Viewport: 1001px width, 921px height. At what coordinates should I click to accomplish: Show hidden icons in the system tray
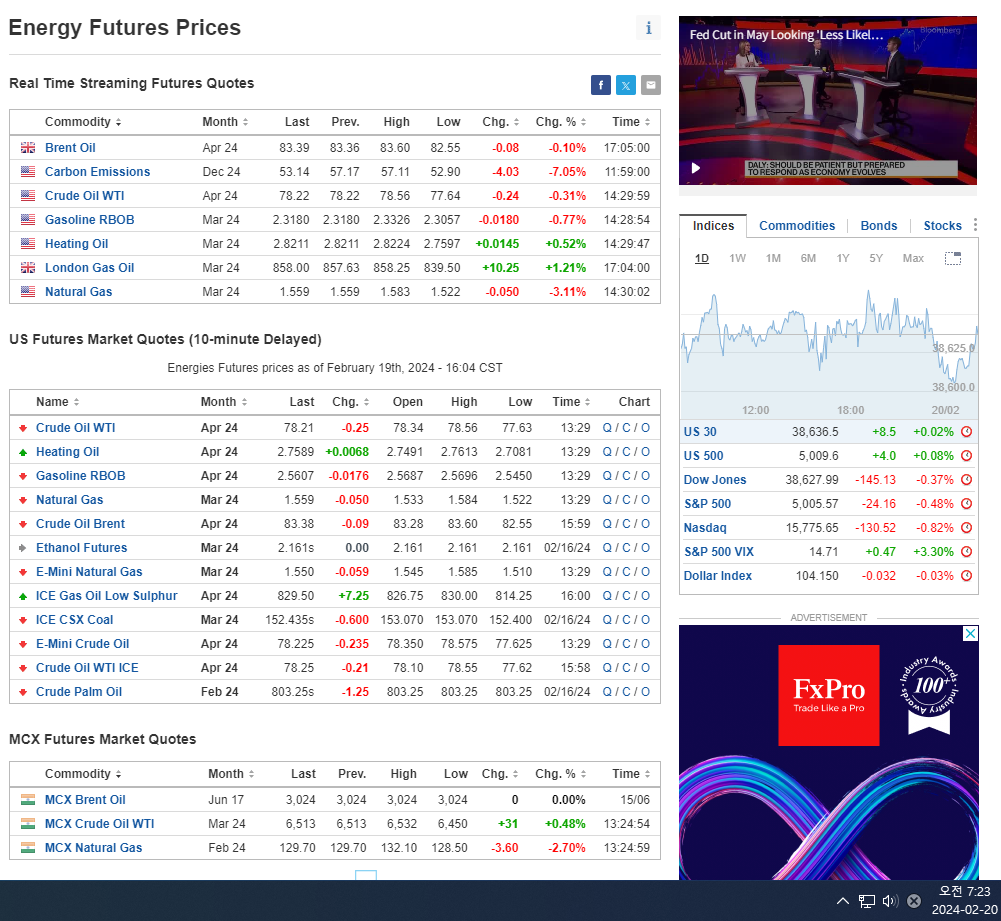pyautogui.click(x=843, y=901)
